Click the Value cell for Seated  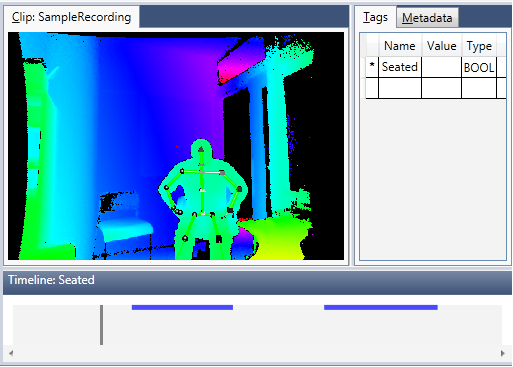tap(441, 67)
